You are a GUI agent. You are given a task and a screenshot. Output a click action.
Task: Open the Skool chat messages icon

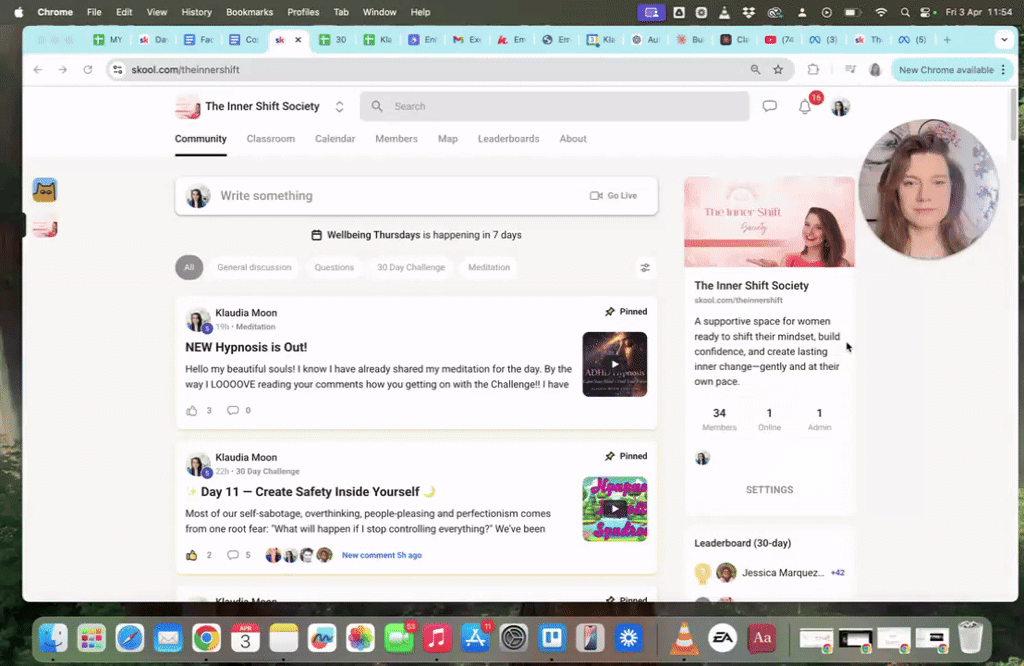[769, 106]
